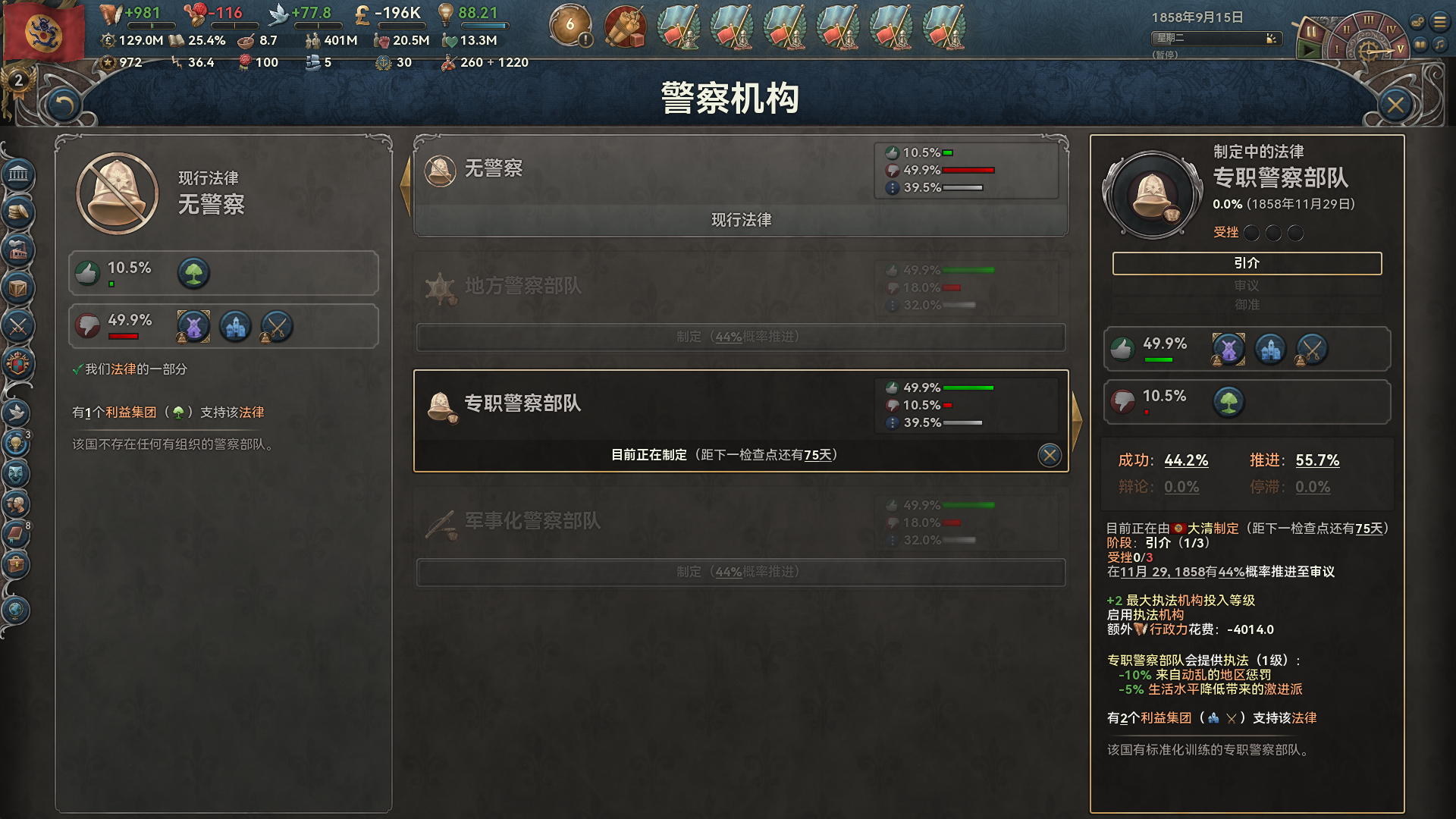The image size is (1456, 819).
Task: Click the 引介 phase progress bar
Action: (x=1247, y=263)
